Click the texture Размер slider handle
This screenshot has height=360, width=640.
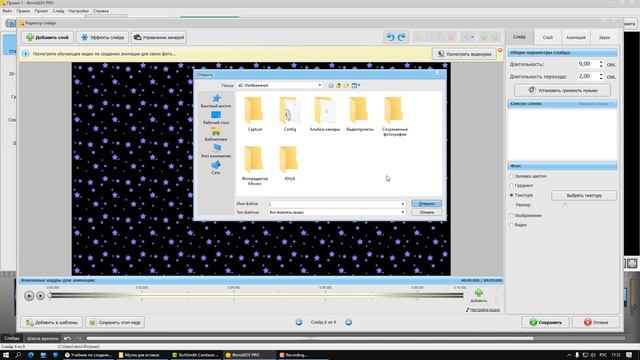point(565,205)
